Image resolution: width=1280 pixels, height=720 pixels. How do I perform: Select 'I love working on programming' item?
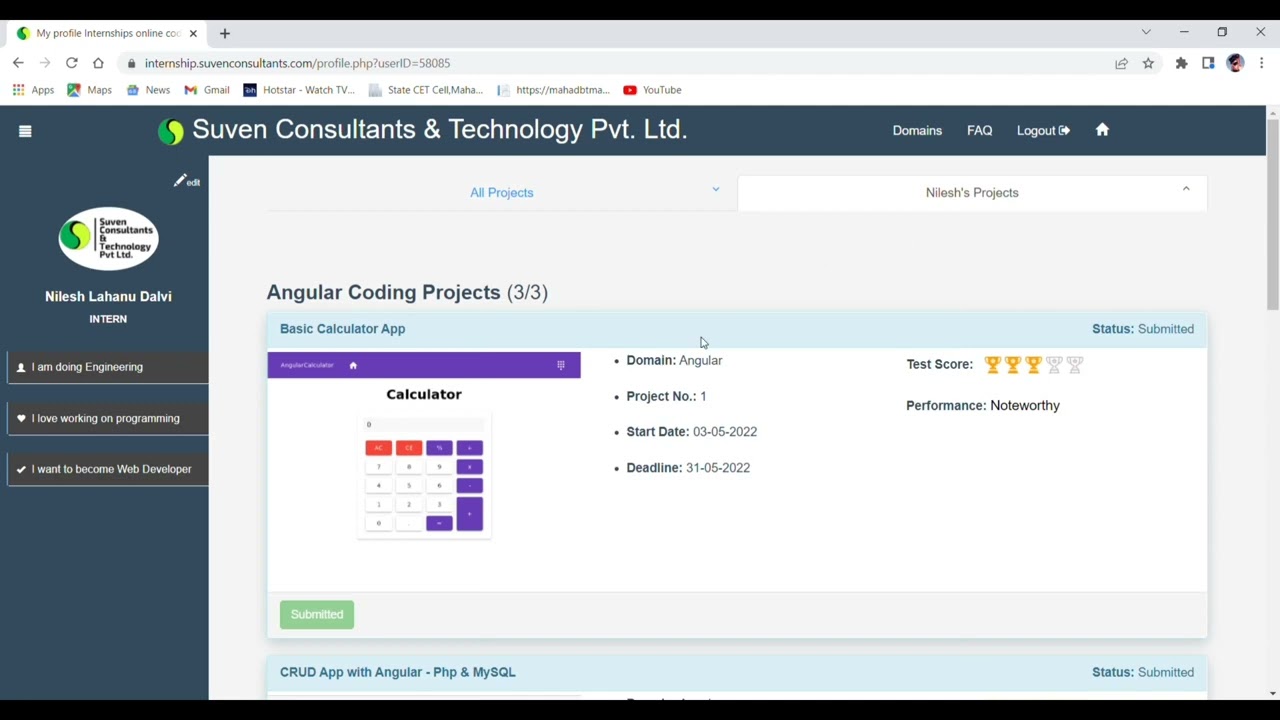click(x=107, y=418)
